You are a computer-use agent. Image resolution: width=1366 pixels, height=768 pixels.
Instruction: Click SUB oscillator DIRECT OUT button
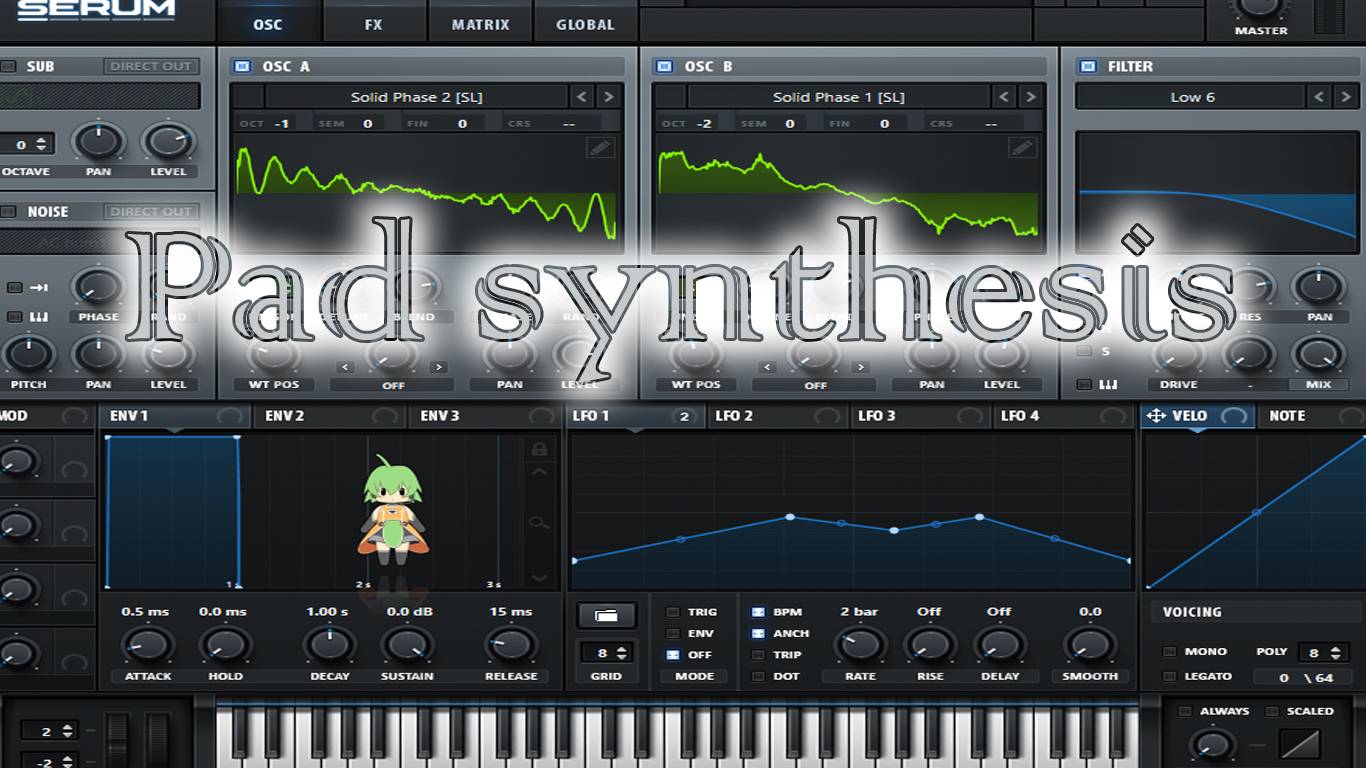[x=150, y=66]
